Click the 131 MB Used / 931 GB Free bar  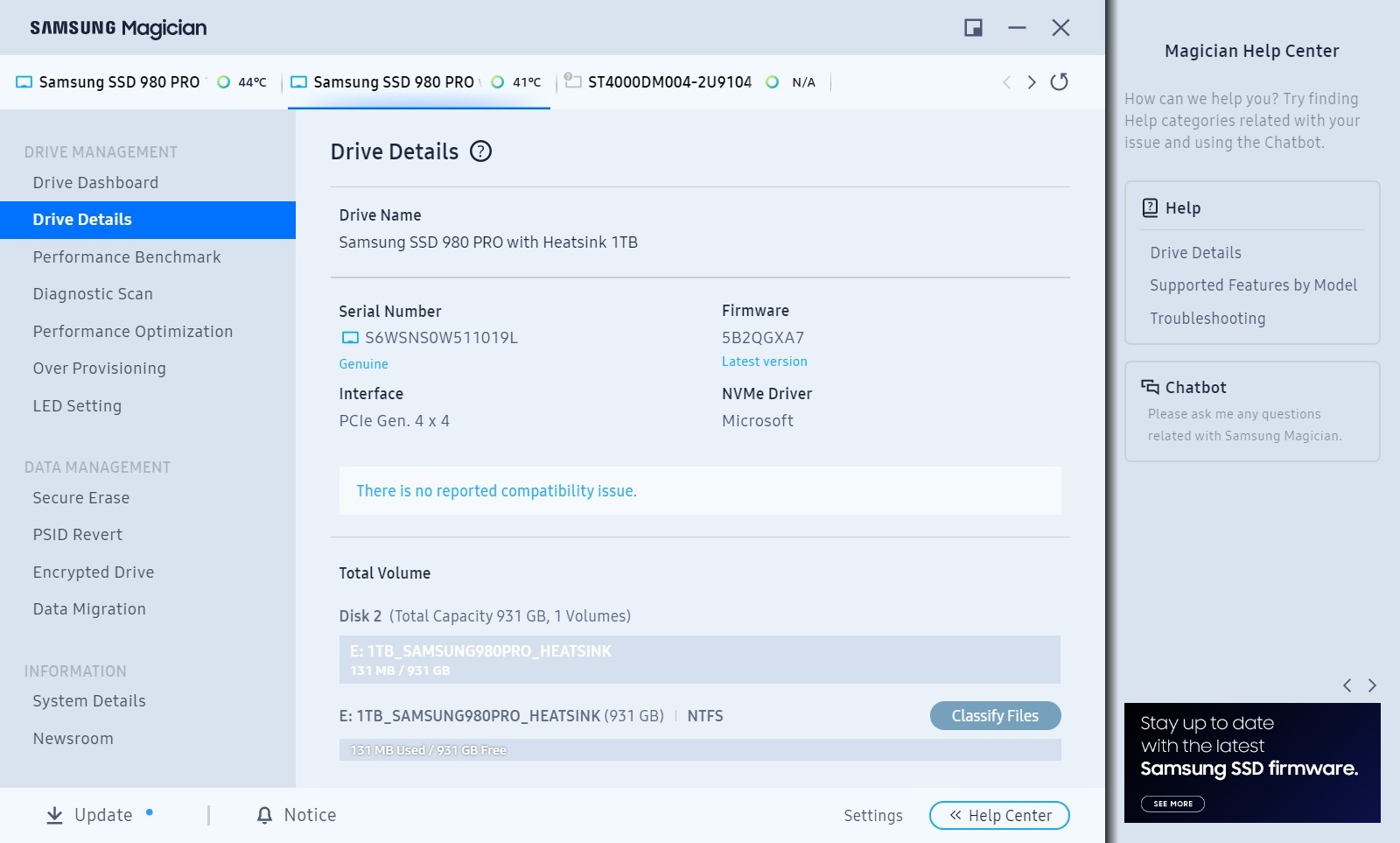tap(700, 750)
